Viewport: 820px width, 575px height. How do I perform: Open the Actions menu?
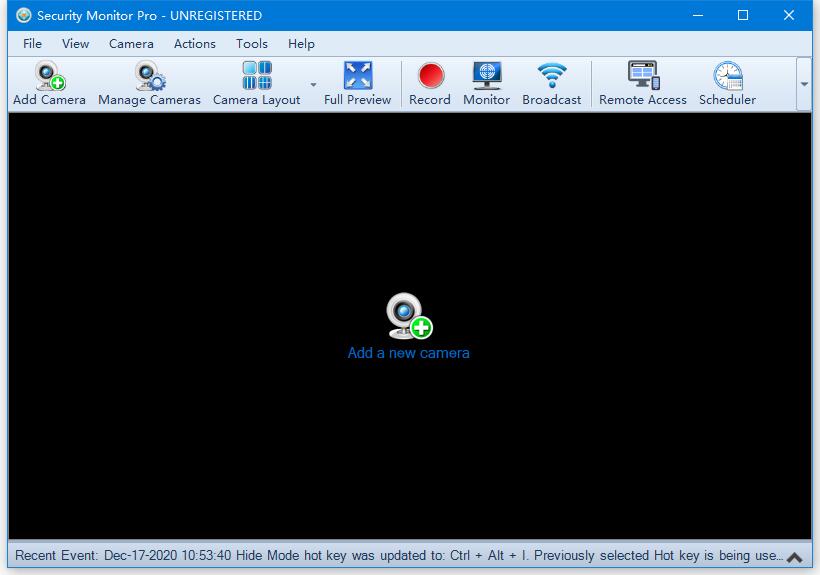[195, 44]
